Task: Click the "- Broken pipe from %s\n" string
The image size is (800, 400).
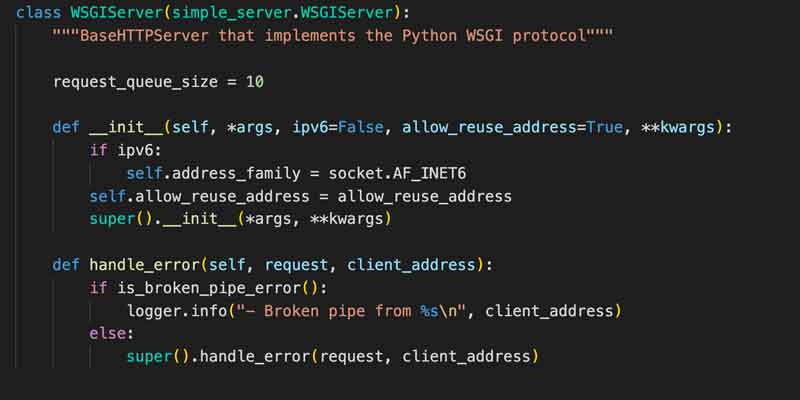Action: 345,311
